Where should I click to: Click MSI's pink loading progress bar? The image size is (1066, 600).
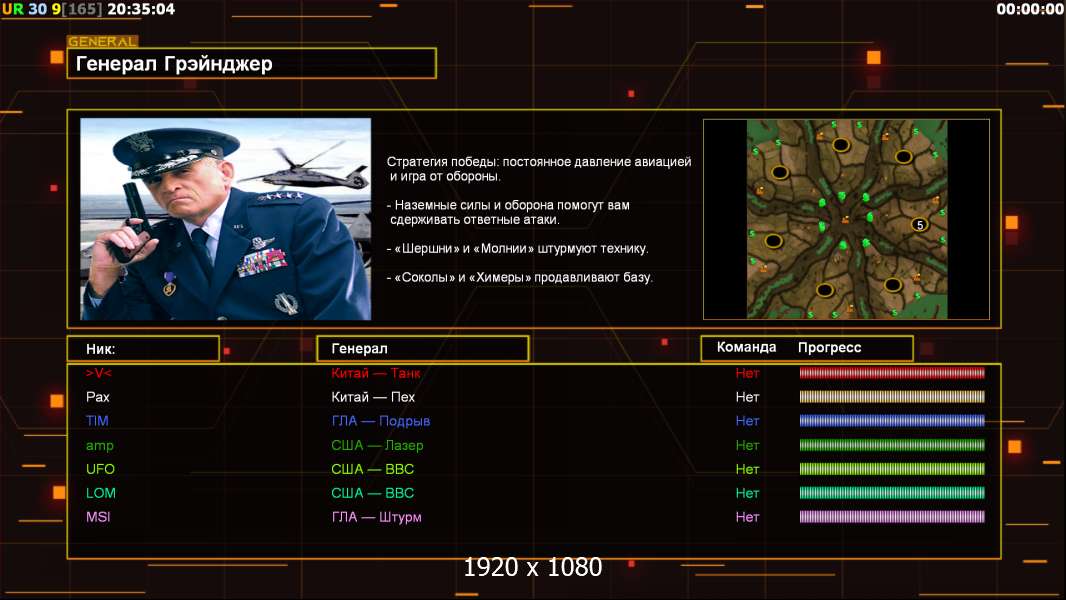pyautogui.click(x=892, y=517)
